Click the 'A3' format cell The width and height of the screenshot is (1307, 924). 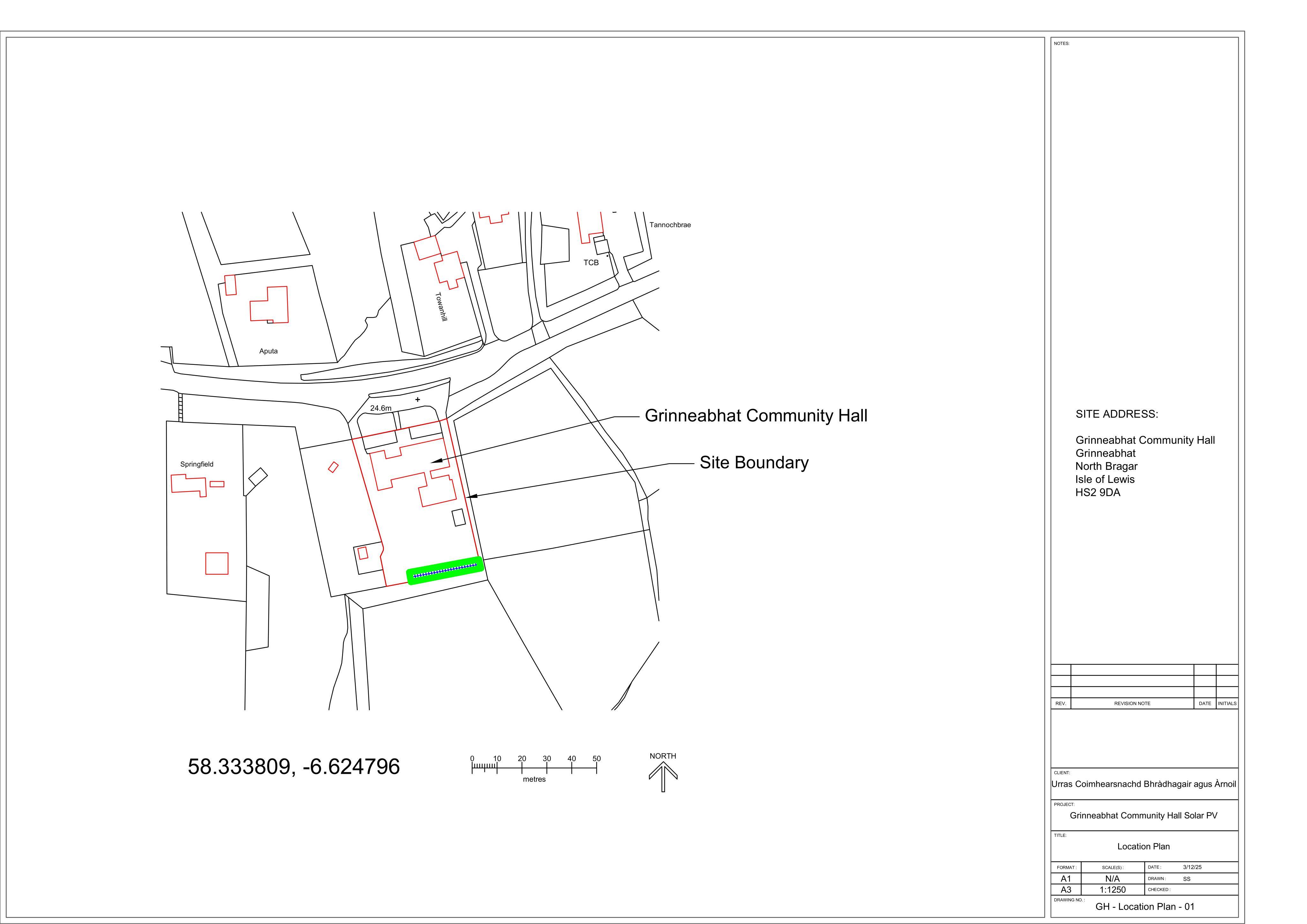tap(1066, 890)
